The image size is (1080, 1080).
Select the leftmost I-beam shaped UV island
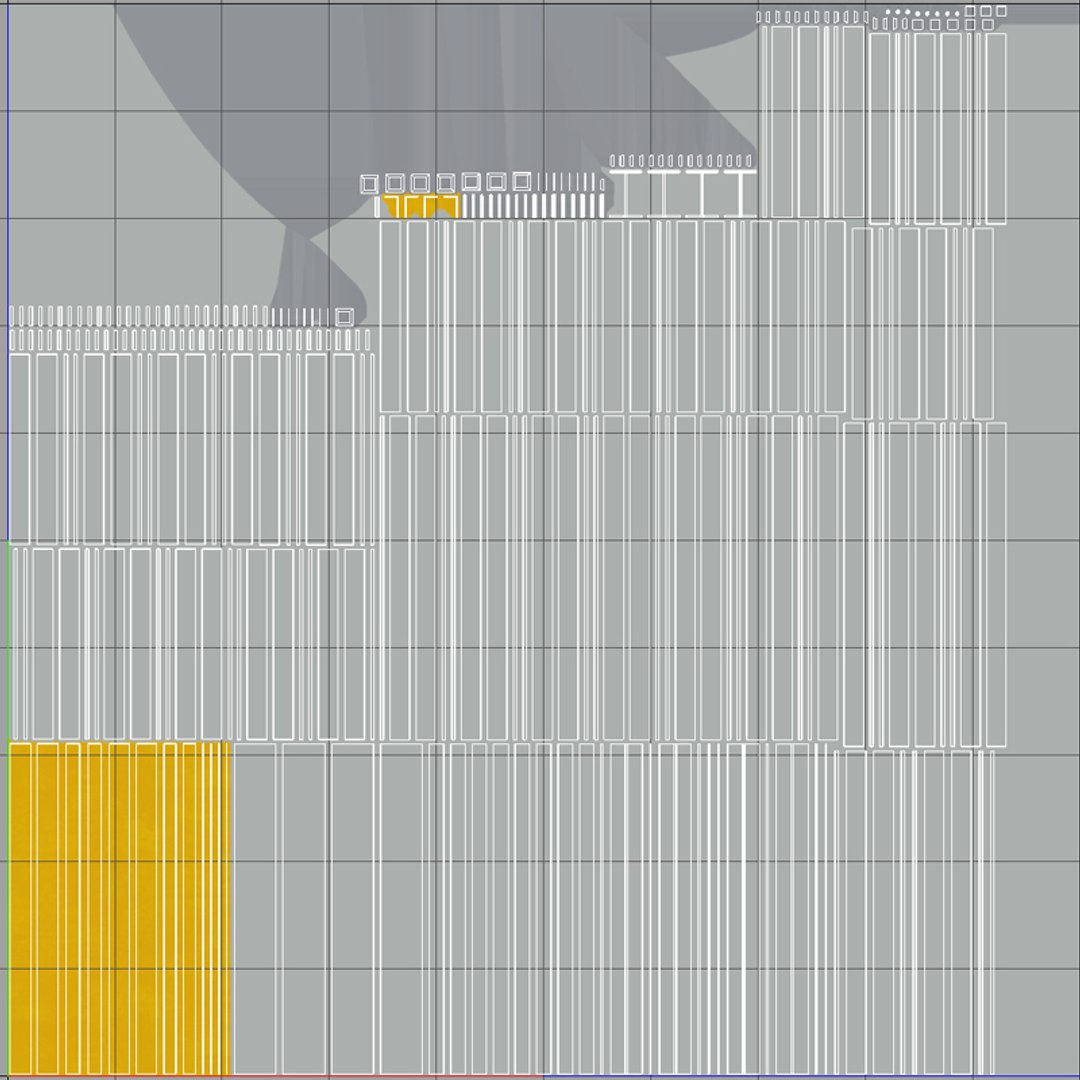[626, 194]
